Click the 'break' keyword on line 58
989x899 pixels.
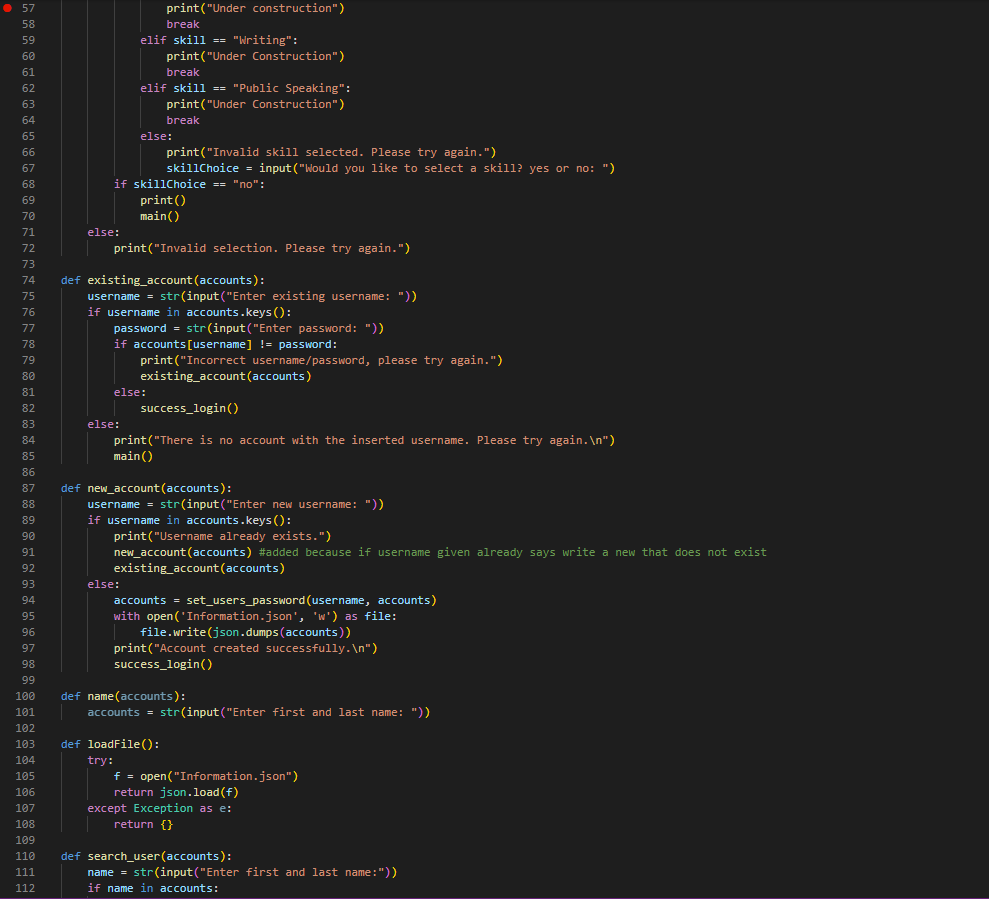pos(183,25)
